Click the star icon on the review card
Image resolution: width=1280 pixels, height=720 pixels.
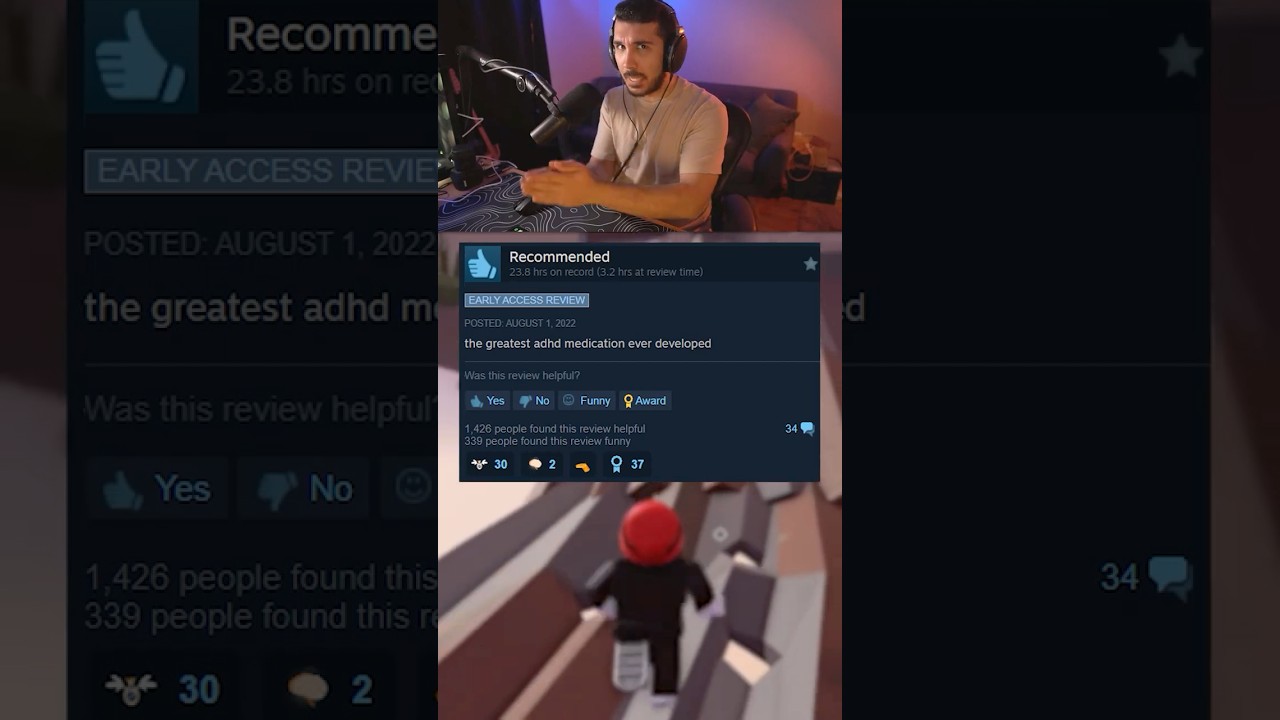pyautogui.click(x=810, y=264)
